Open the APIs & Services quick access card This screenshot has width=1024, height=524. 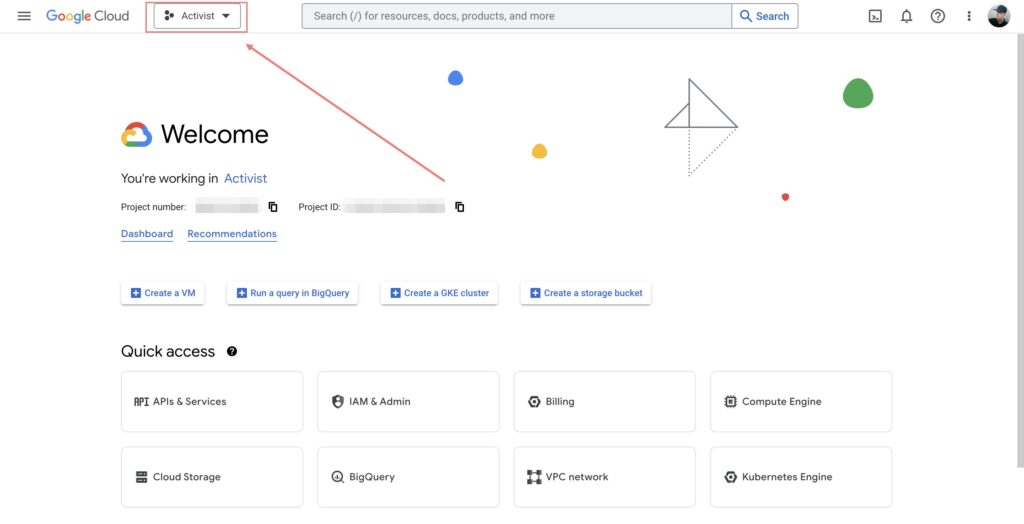coord(212,402)
